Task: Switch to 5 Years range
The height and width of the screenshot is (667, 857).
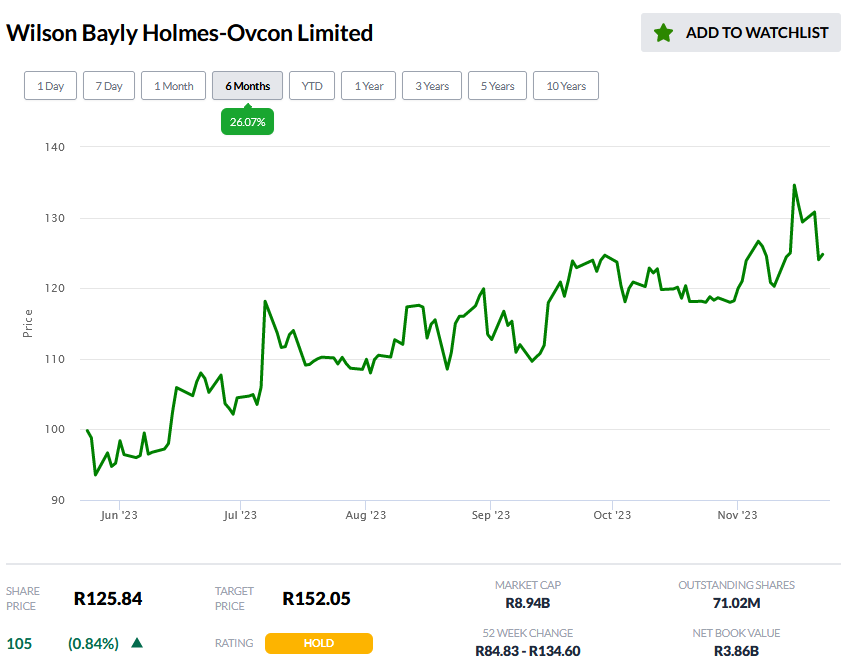Action: tap(497, 86)
